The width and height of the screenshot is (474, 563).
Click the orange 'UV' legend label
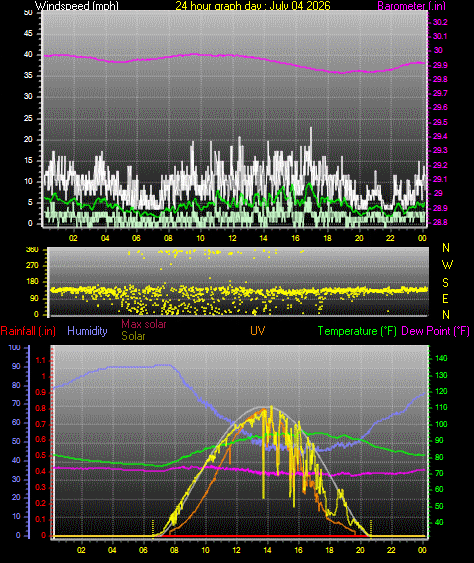tap(258, 331)
